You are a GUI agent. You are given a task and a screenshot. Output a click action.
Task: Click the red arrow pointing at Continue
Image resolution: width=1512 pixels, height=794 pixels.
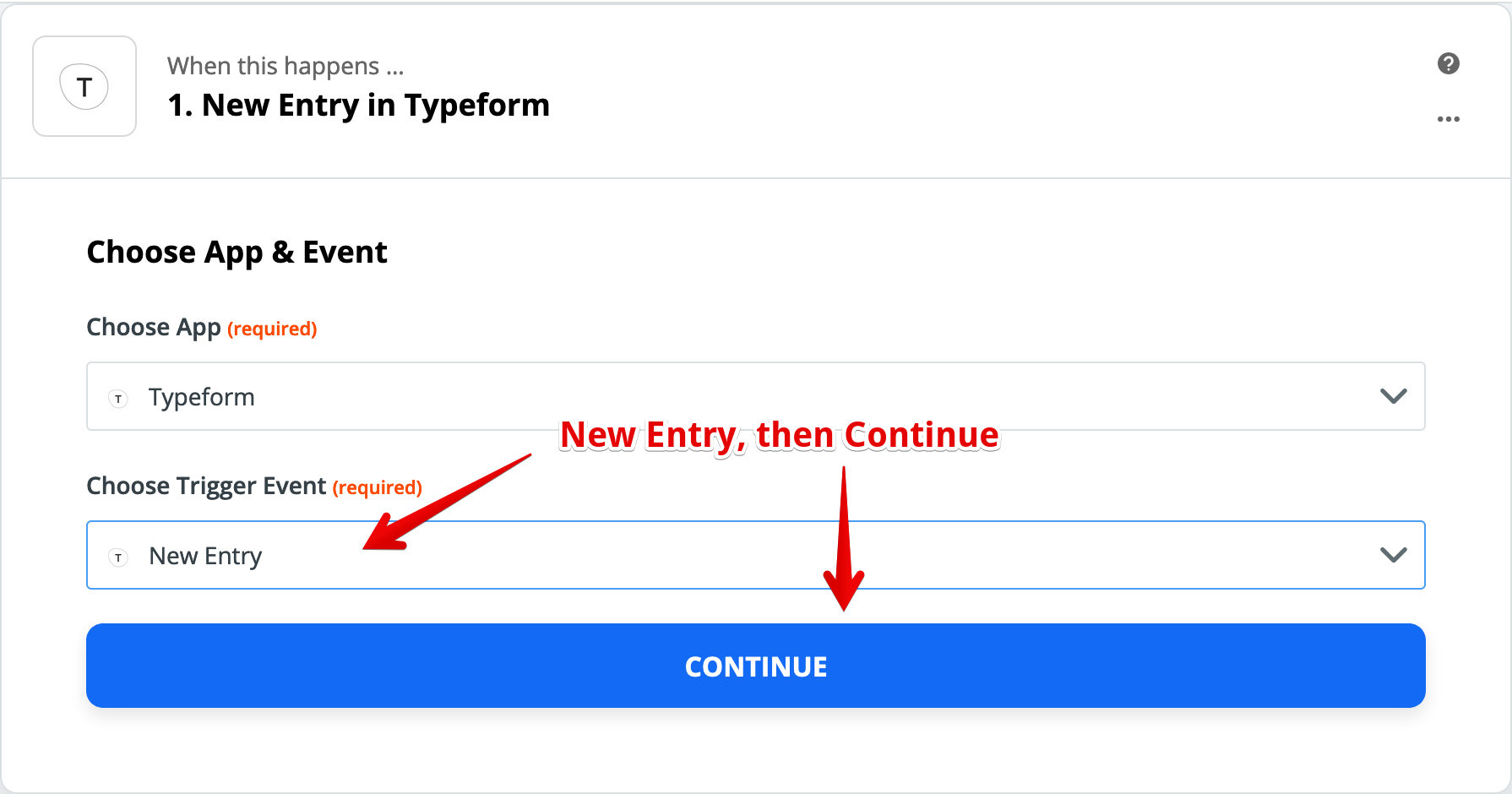click(844, 538)
